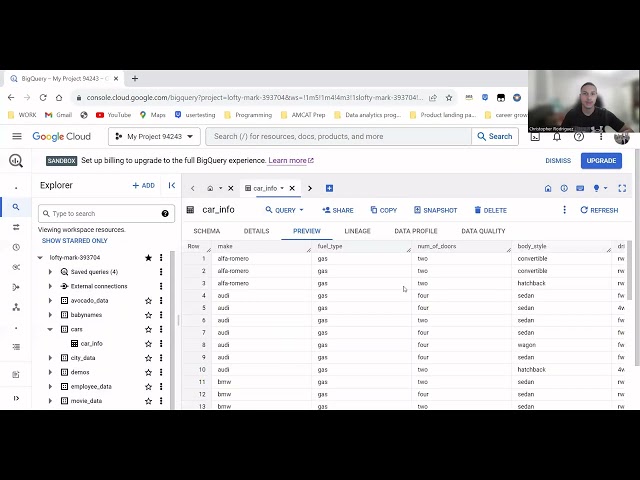This screenshot has height=480, width=640.
Task: Click the browser address bar URL
Action: pyautogui.click(x=254, y=98)
